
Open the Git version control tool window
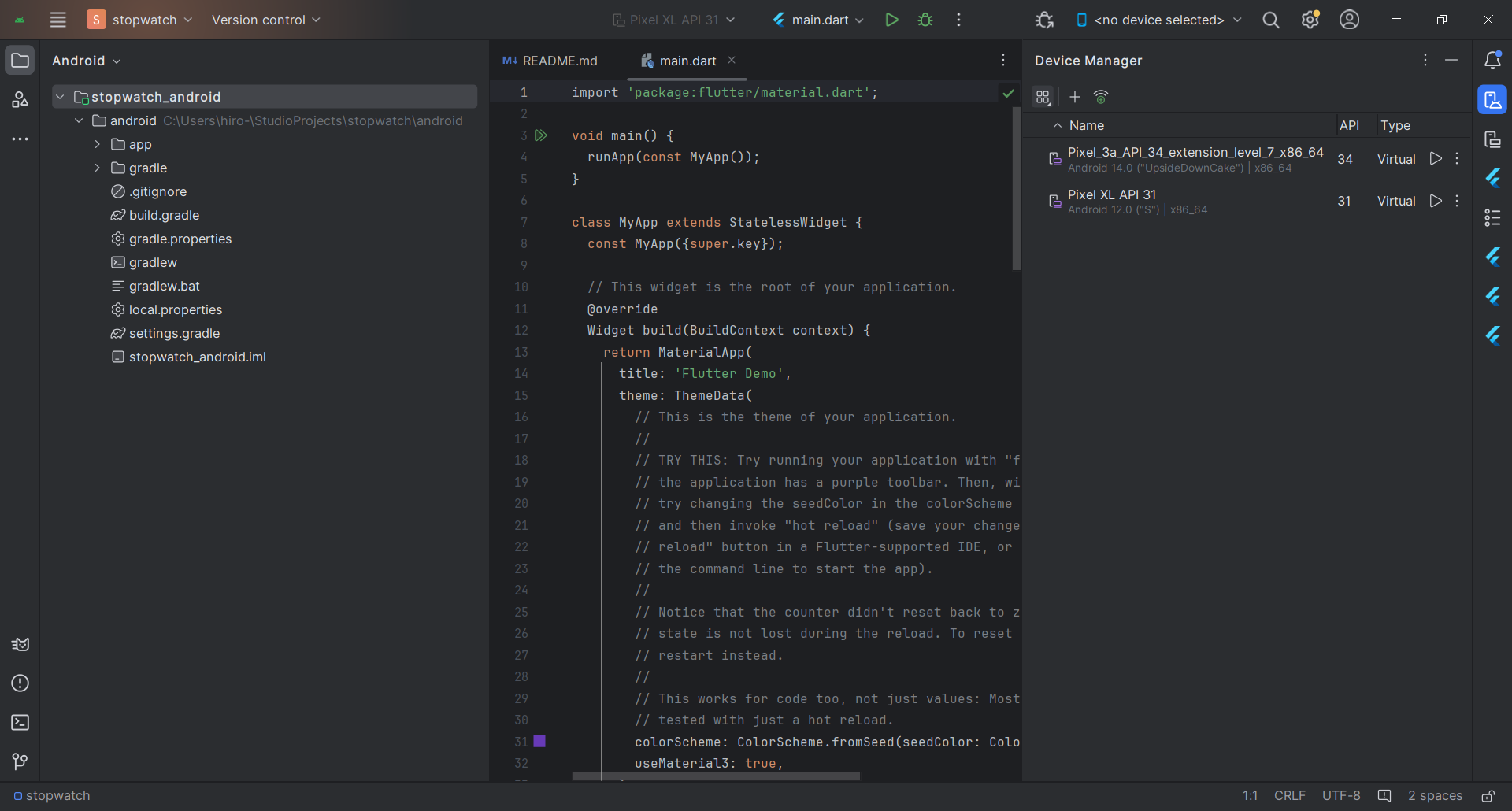[20, 761]
